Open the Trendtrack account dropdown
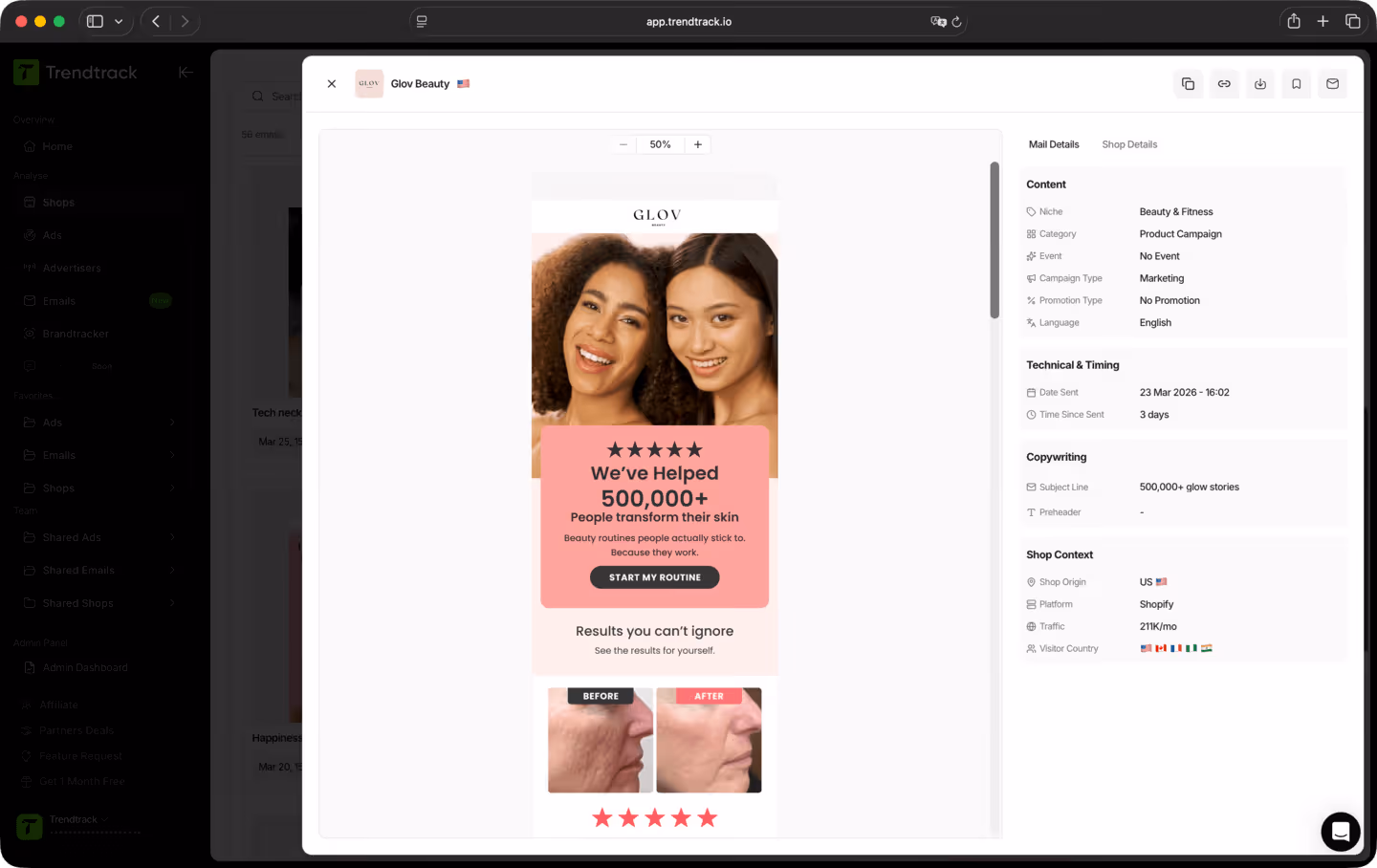 tap(76, 819)
